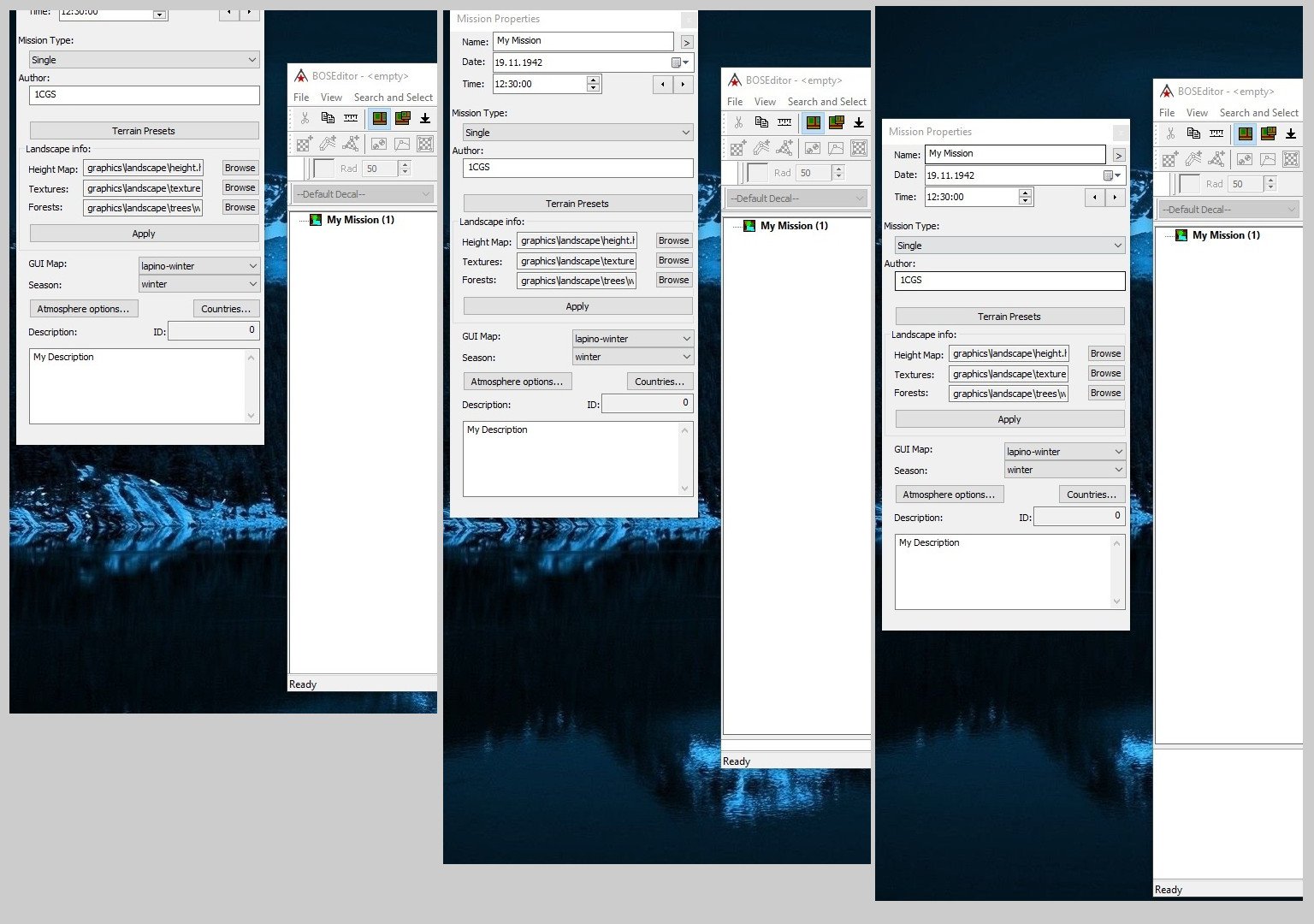The height and width of the screenshot is (924, 1314).
Task: Open the calendar picker in rightmost Date field
Action: [1111, 175]
